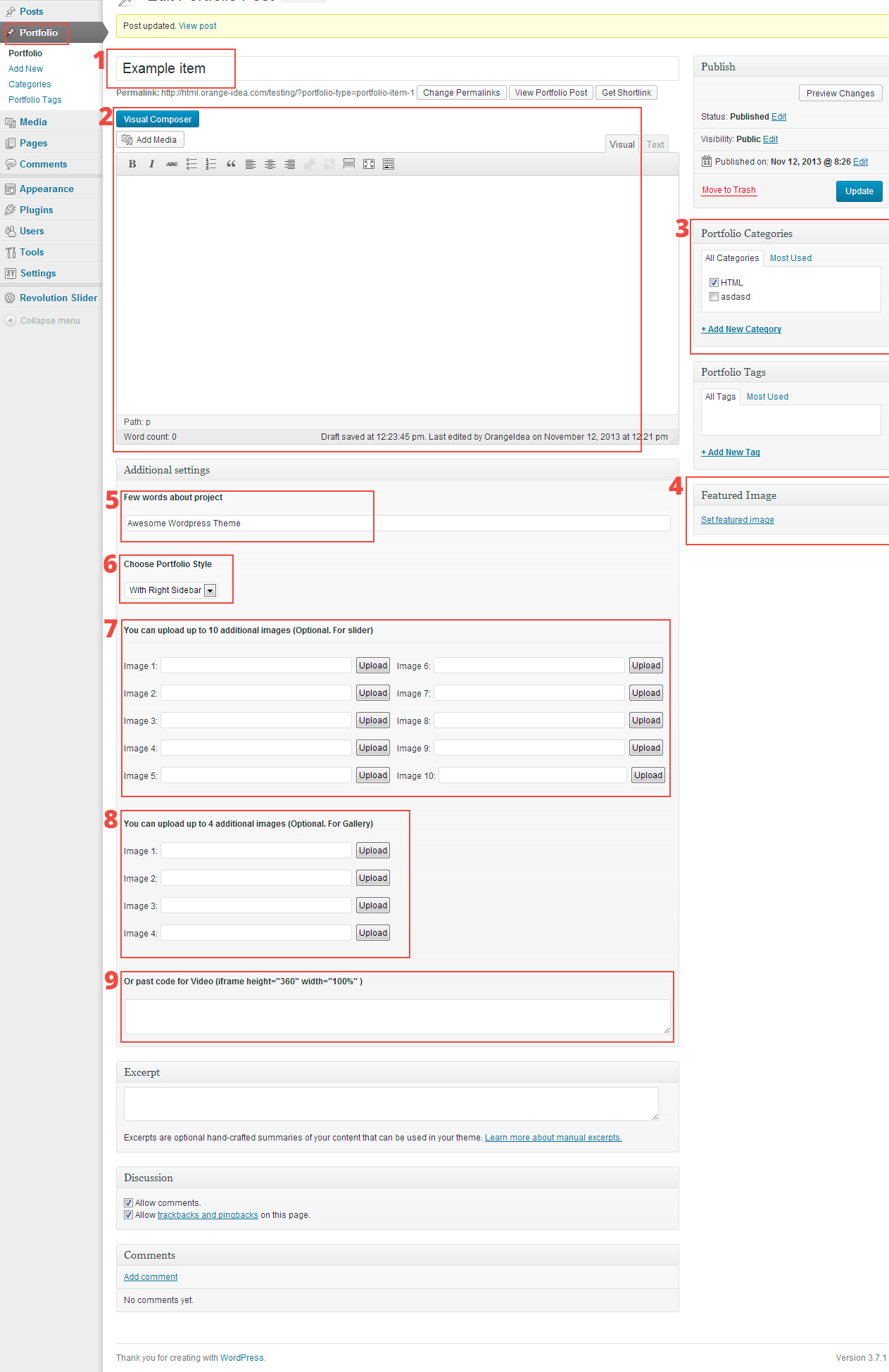The height and width of the screenshot is (1372, 889).
Task: Toggle fullscreen editing mode
Action: 369,164
